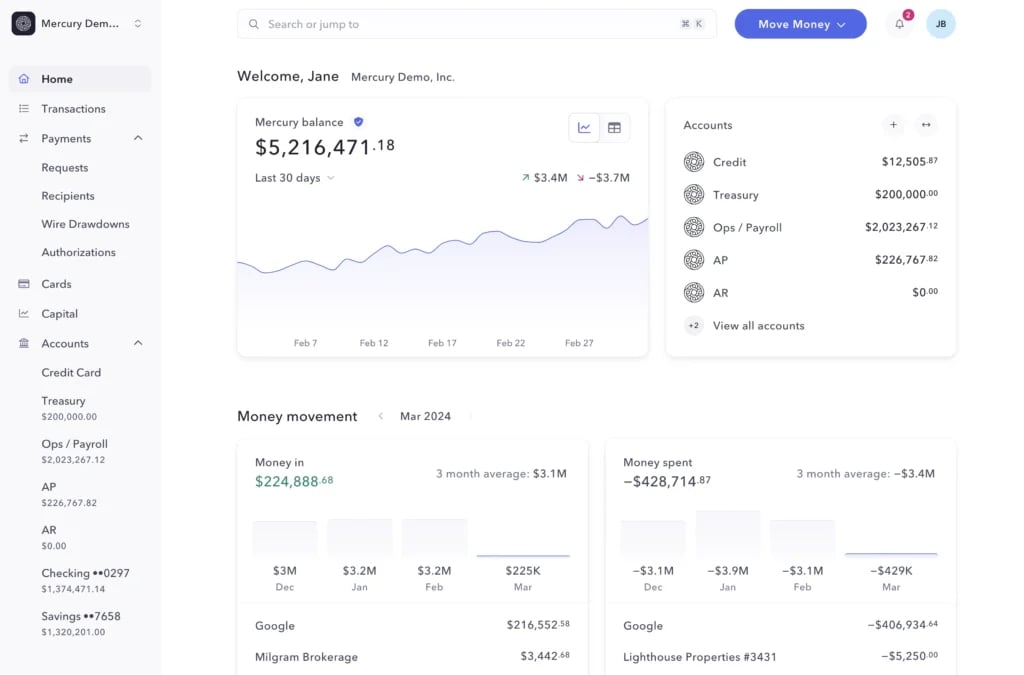
Task: Click View all accounts link
Action: click(x=758, y=326)
